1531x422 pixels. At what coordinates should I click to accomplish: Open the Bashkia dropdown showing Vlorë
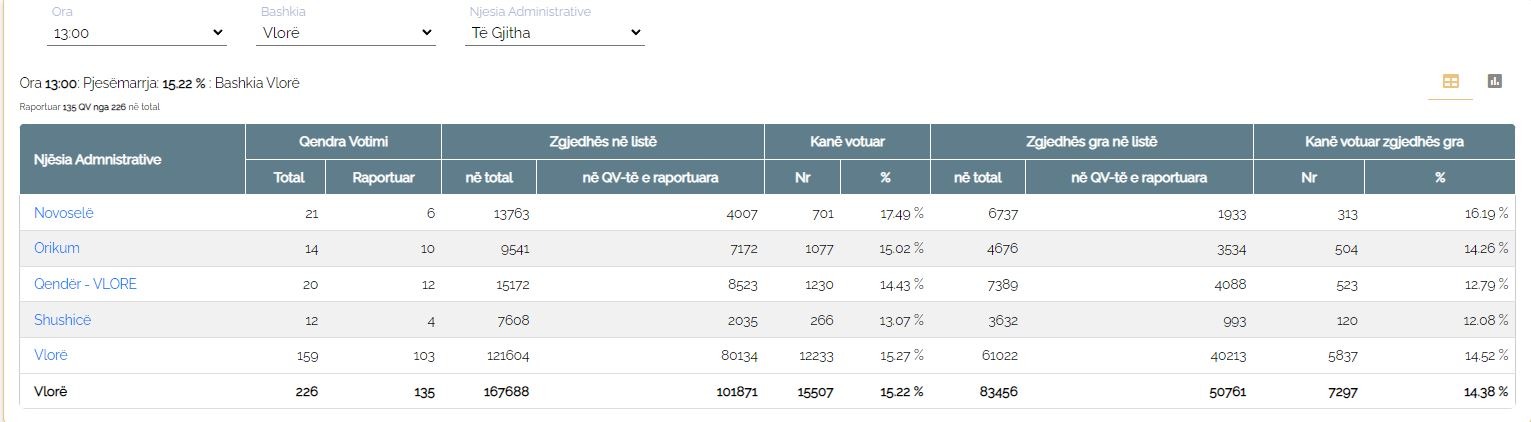(346, 32)
